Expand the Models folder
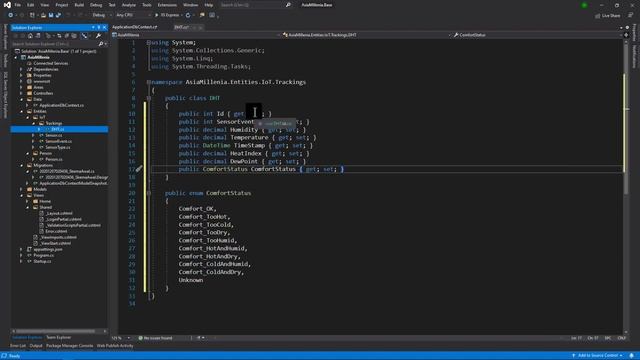 (21, 189)
